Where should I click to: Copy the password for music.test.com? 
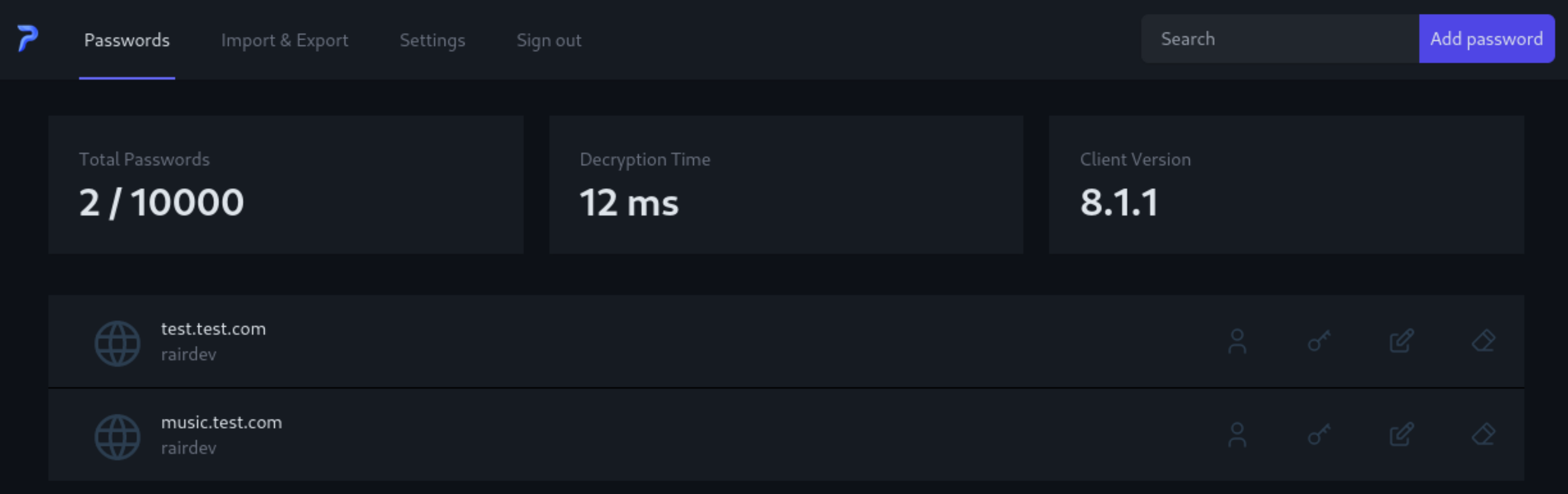click(x=1318, y=436)
